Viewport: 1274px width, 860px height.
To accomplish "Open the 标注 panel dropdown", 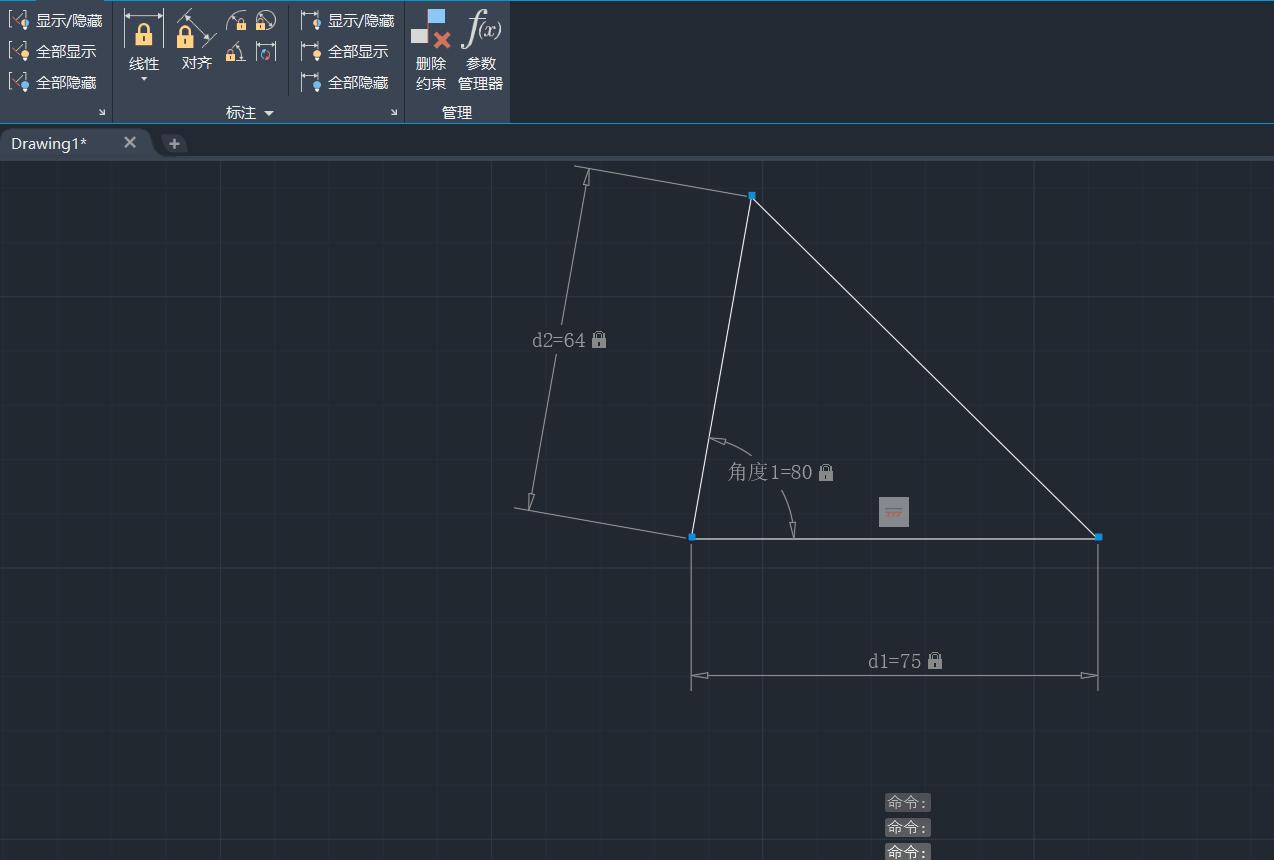I will pyautogui.click(x=268, y=112).
